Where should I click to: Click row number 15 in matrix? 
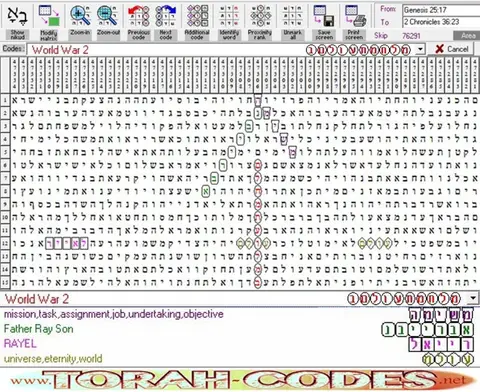(x=5, y=282)
